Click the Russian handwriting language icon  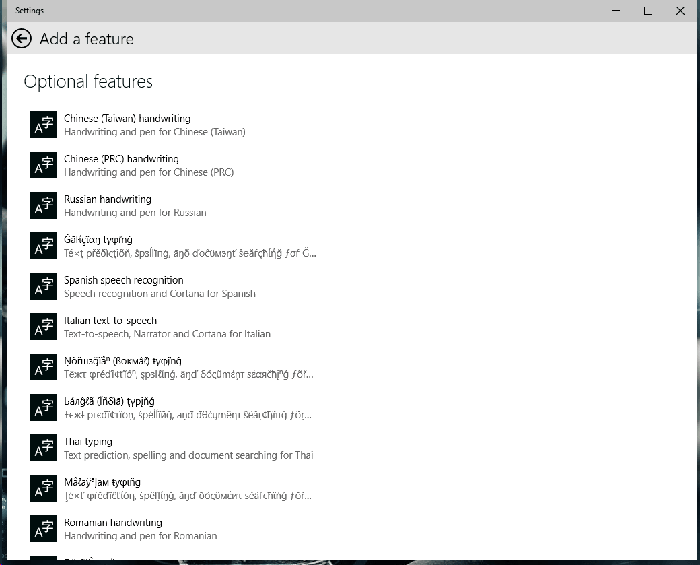pos(44,206)
